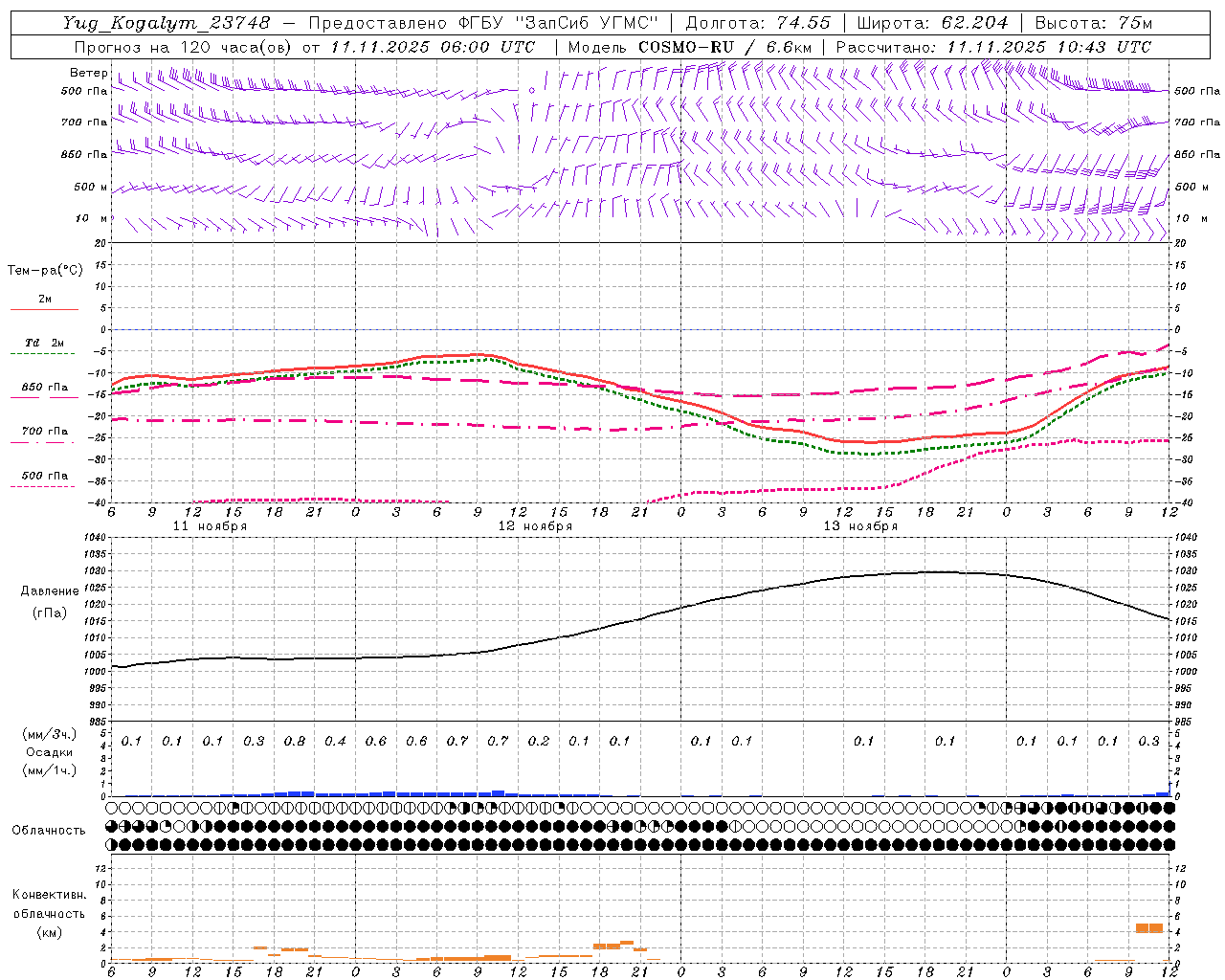Viewport: 1225px width, 980px height.
Task: Click the 0.8 precipitation value
Action: pos(294,741)
